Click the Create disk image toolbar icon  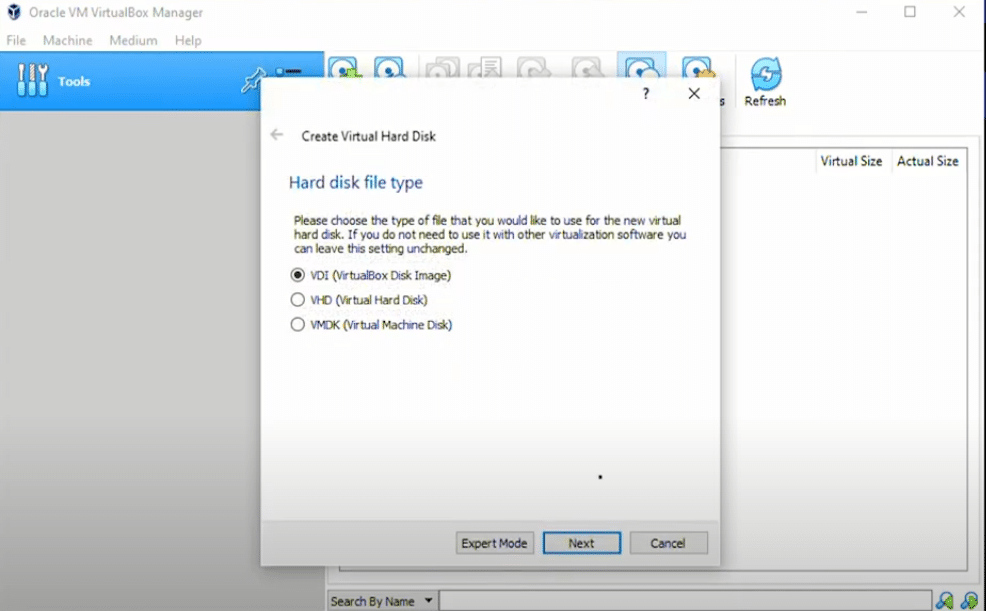click(x=389, y=68)
